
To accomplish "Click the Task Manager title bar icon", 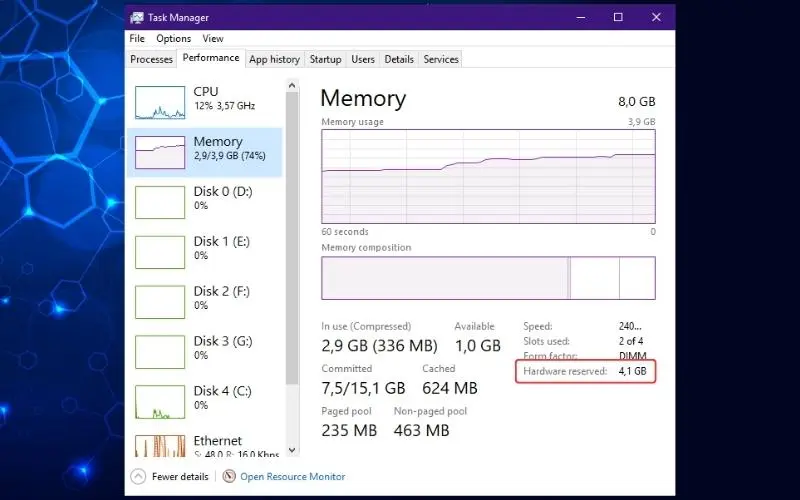I will [x=137, y=18].
